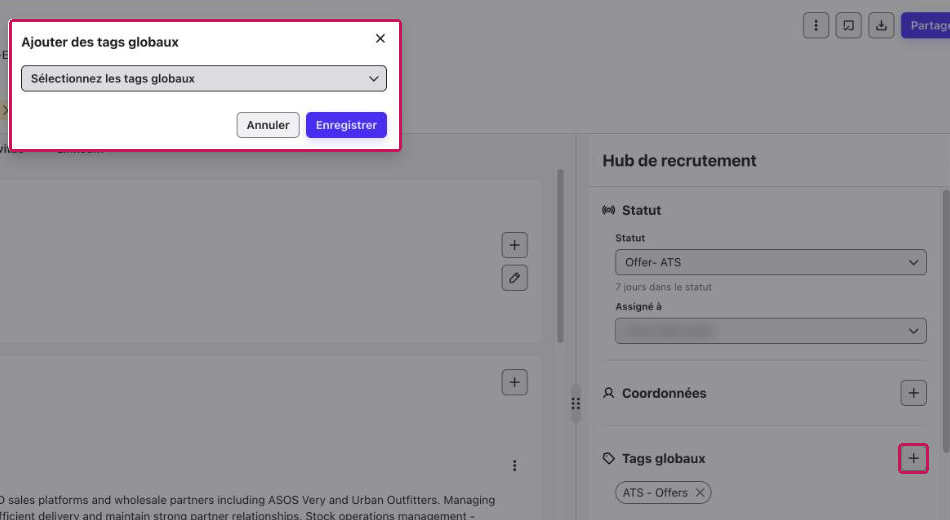This screenshot has width=950, height=520.
Task: Open the three-dot menu above the experience text
Action: point(514,465)
